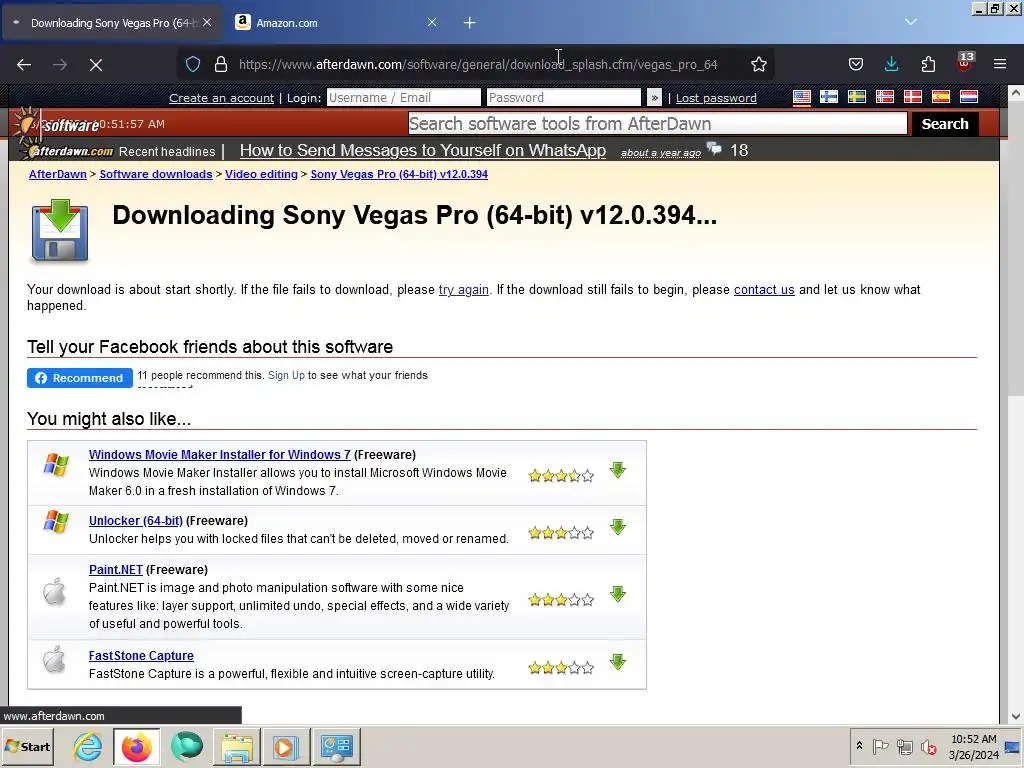Screen dimensions: 1024x768
Task: Click the download arrow for Paint.NET
Action: pos(618,594)
